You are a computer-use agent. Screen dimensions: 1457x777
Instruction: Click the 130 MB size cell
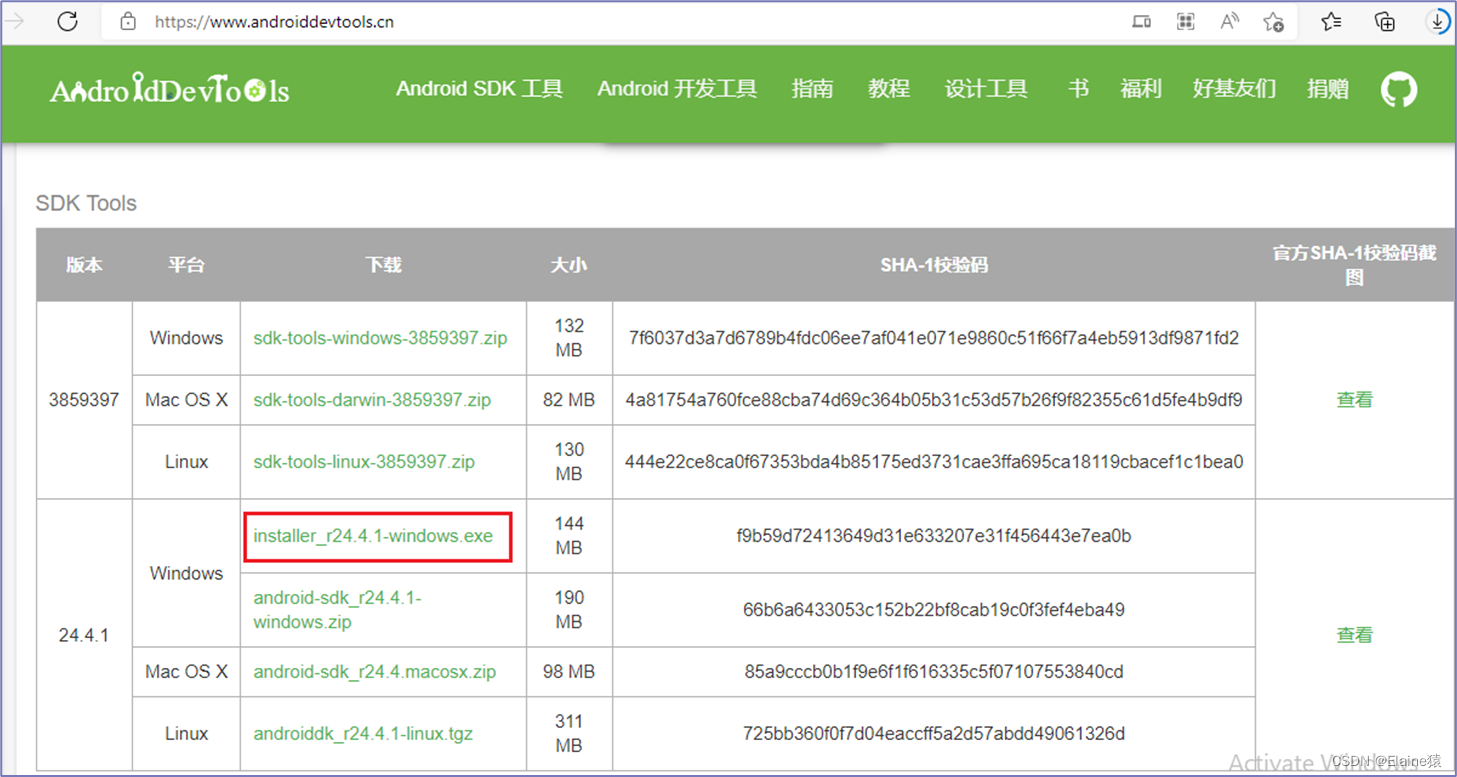[569, 462]
